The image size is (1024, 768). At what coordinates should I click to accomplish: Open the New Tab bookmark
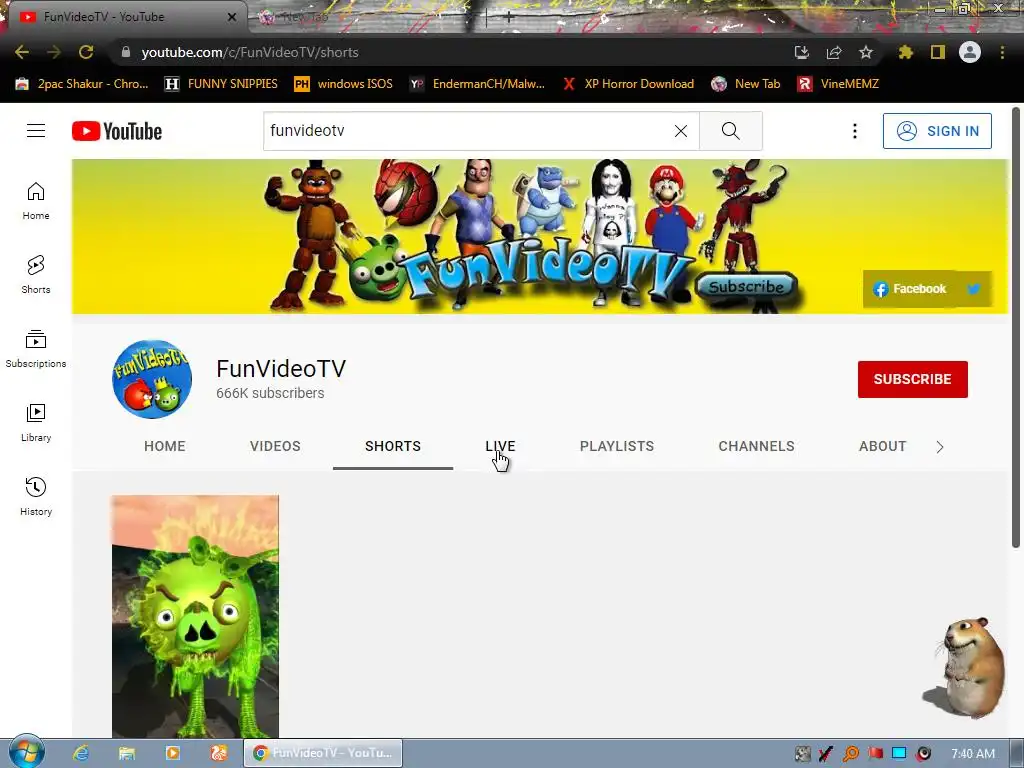746,84
